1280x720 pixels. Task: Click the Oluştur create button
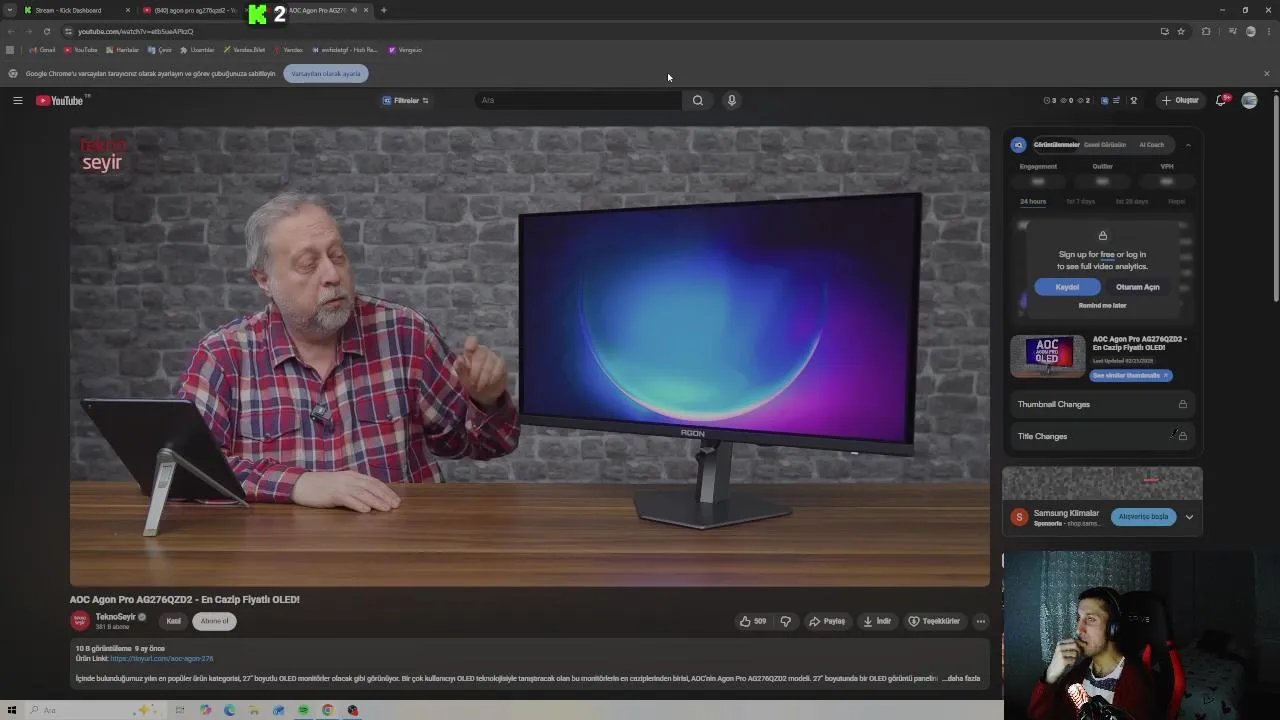(x=1180, y=100)
